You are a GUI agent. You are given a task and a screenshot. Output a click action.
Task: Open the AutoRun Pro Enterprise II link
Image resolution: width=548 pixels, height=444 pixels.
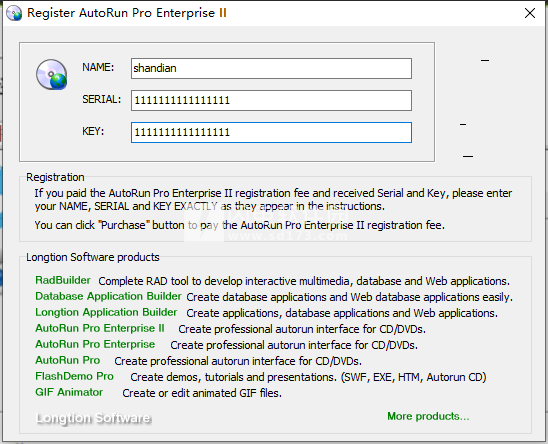[x=100, y=328]
